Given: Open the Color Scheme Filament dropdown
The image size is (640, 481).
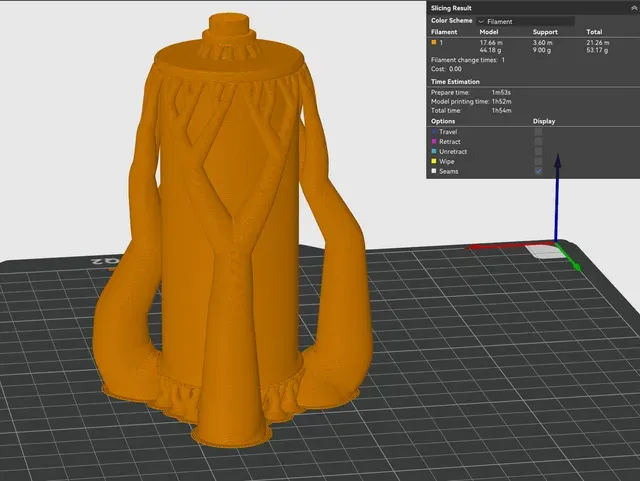Looking at the screenshot, I should (525, 21).
